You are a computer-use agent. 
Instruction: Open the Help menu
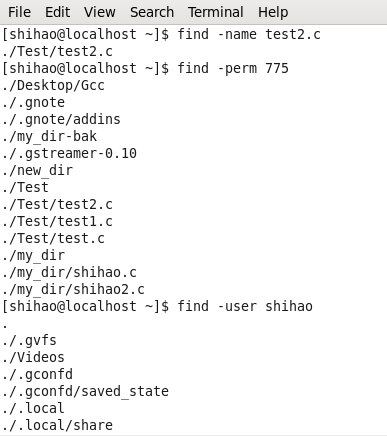273,12
